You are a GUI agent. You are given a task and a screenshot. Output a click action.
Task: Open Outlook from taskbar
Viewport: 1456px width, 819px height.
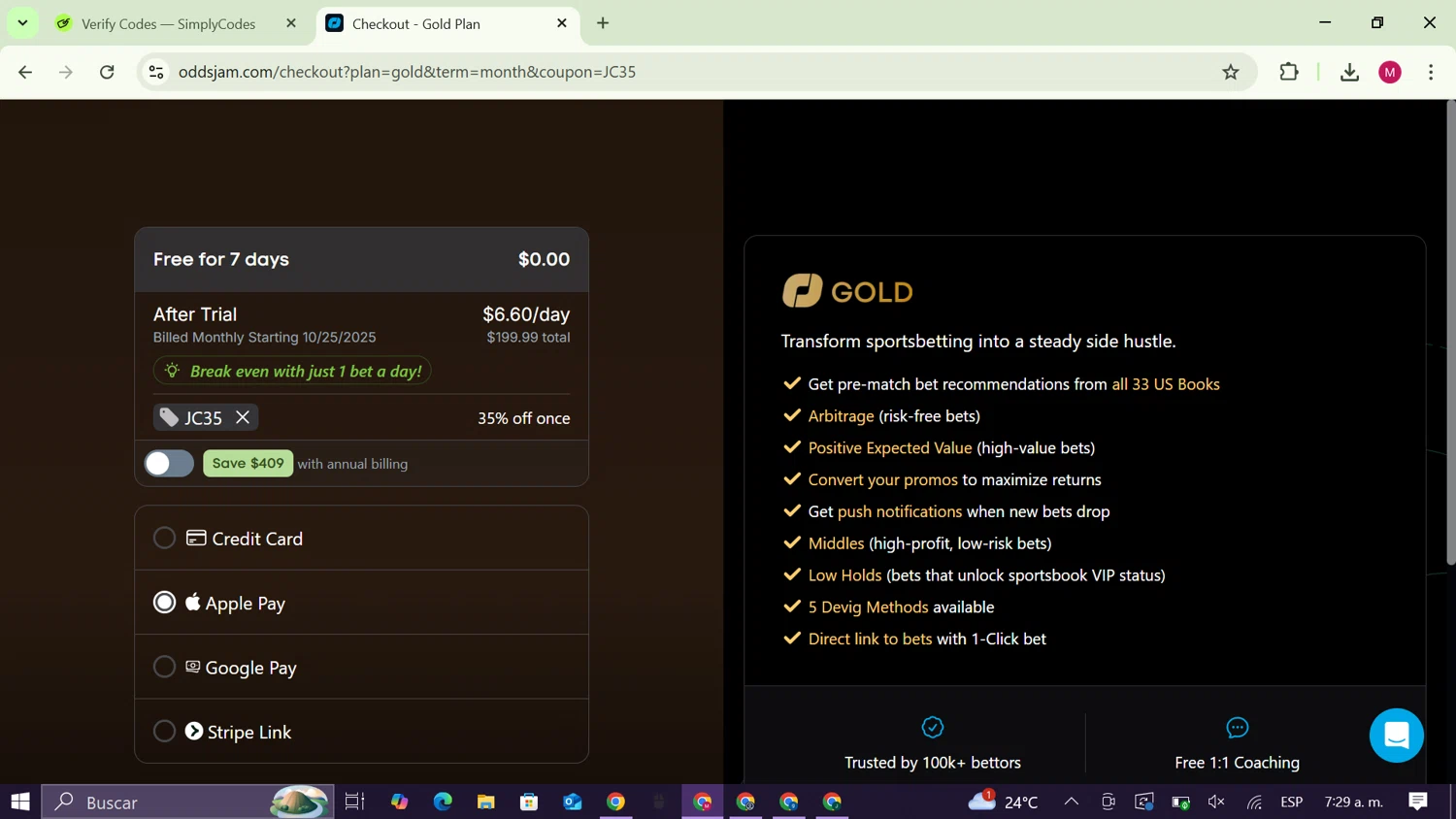click(572, 802)
